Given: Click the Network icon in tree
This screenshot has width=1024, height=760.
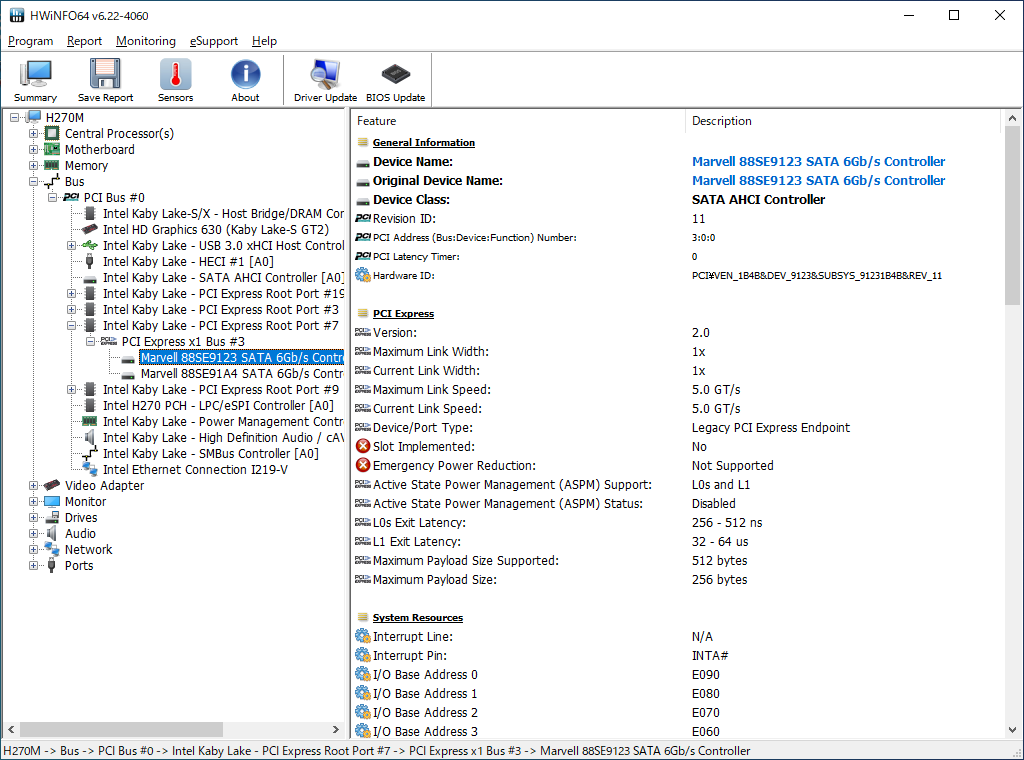Looking at the screenshot, I should (52, 549).
